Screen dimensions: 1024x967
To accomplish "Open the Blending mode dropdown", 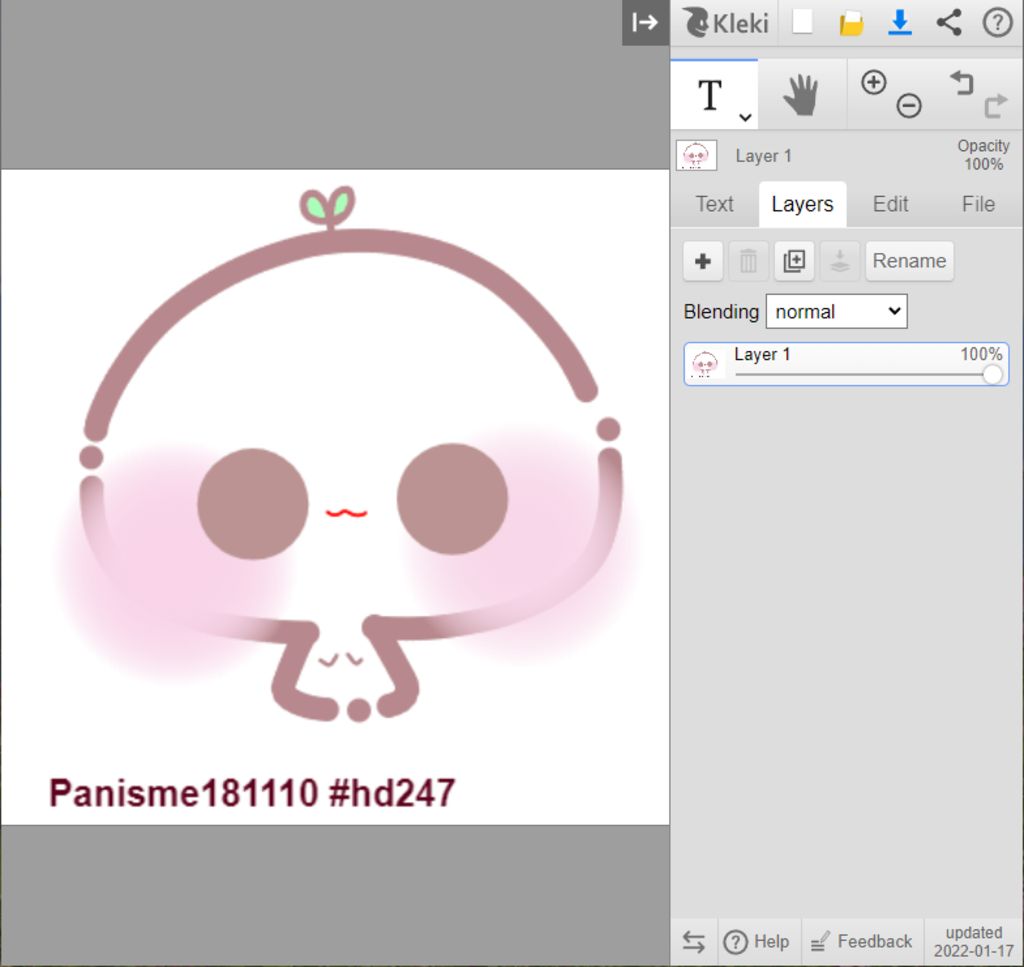I will [837, 311].
